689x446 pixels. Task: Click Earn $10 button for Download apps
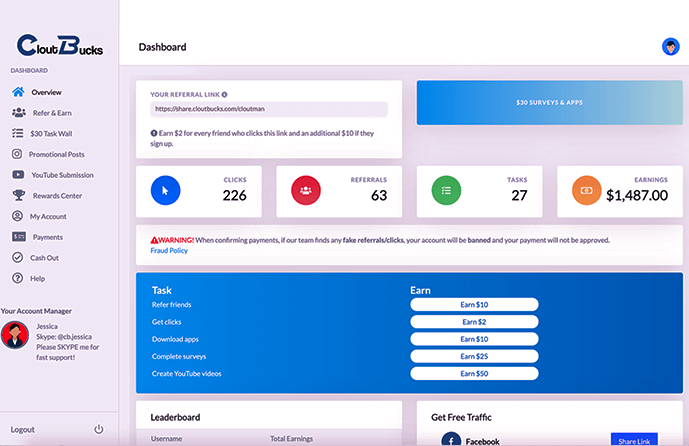[474, 339]
